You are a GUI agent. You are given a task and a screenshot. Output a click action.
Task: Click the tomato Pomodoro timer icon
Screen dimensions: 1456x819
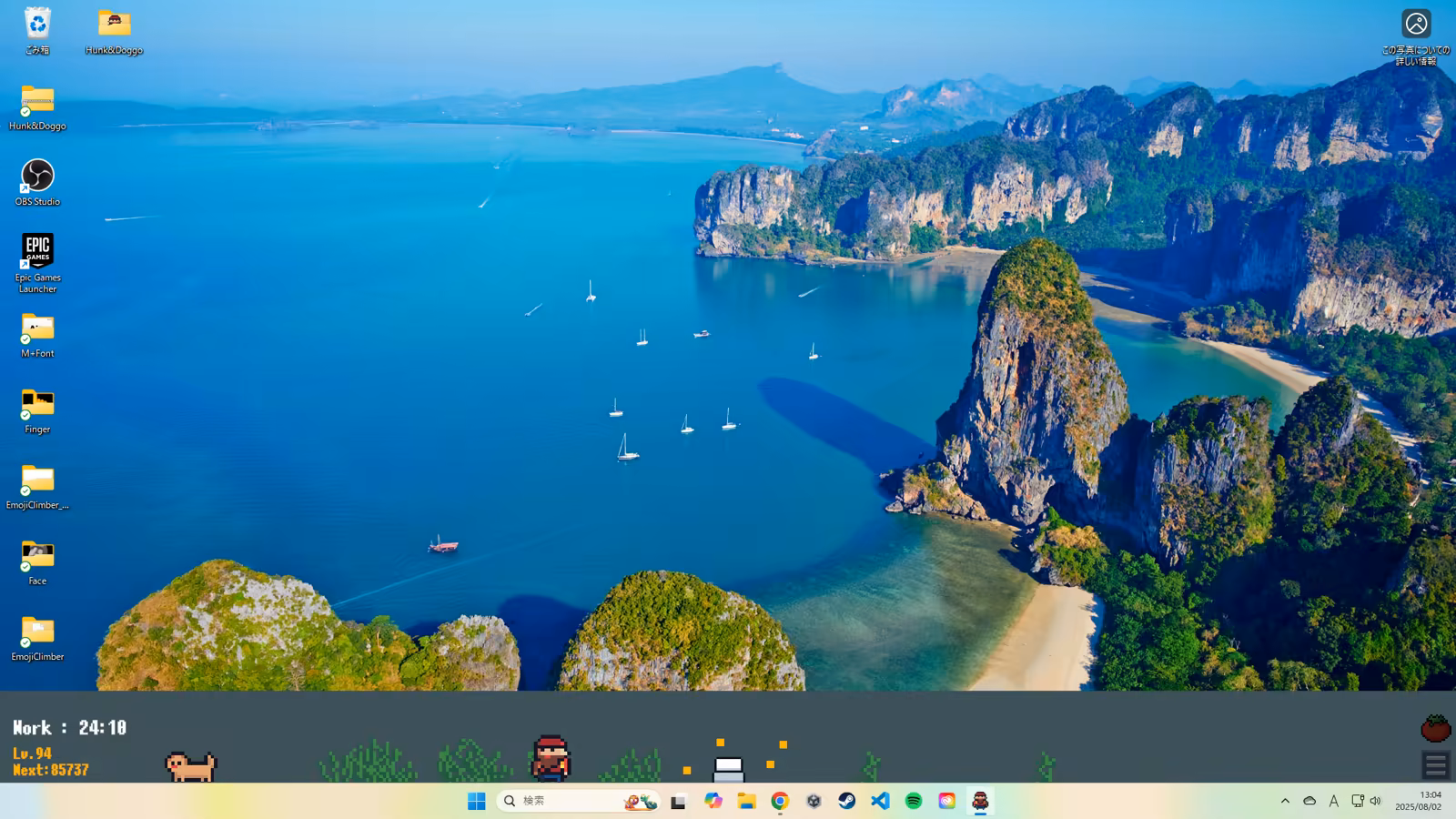[1435, 728]
